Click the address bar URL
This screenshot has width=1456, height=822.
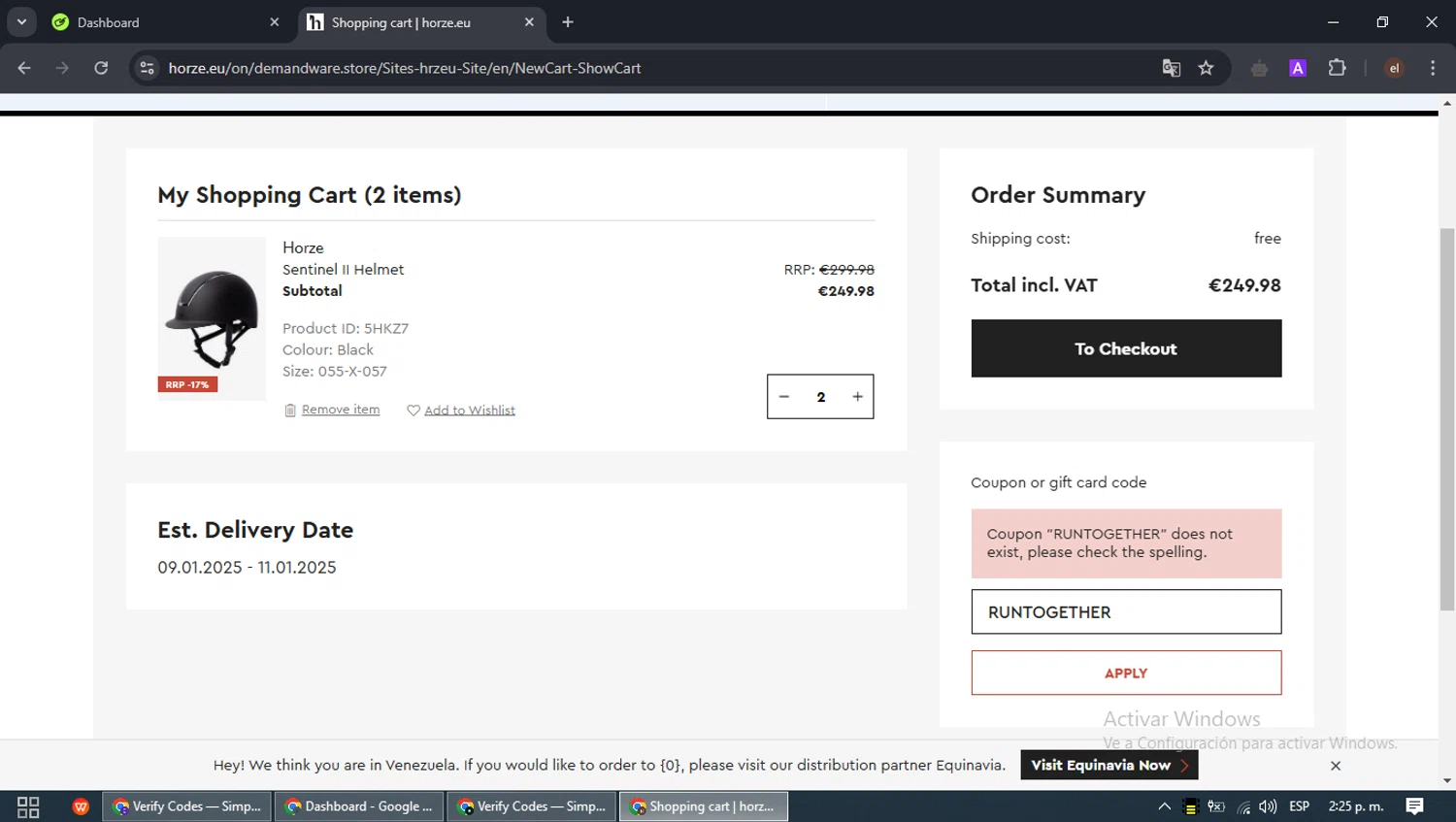(405, 68)
